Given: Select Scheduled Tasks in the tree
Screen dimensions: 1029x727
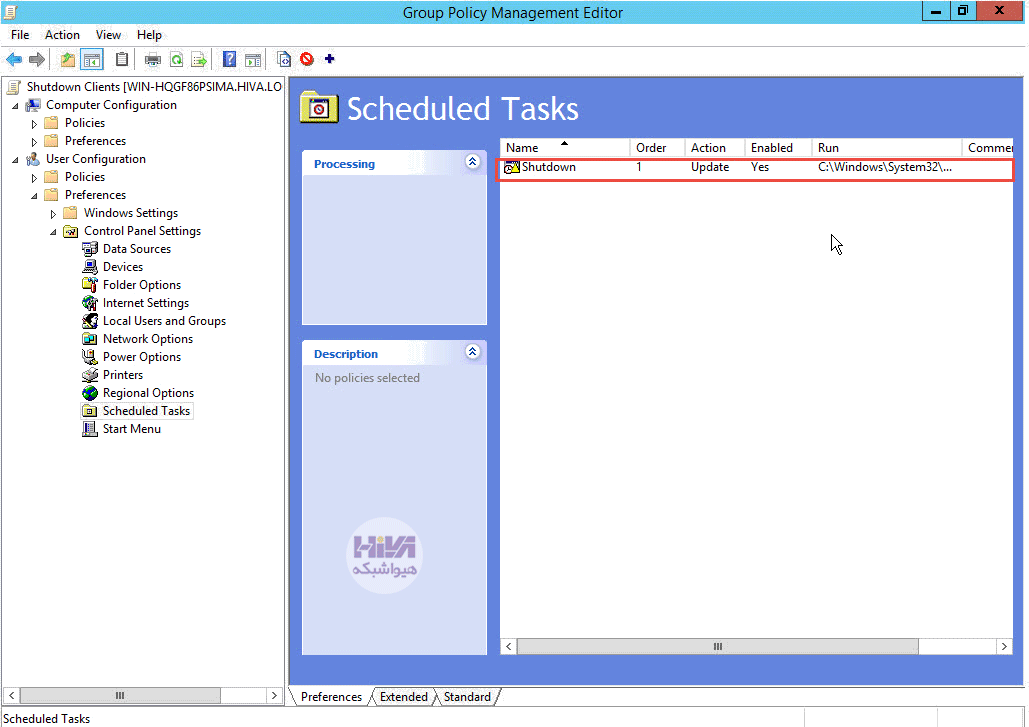Looking at the screenshot, I should (146, 411).
